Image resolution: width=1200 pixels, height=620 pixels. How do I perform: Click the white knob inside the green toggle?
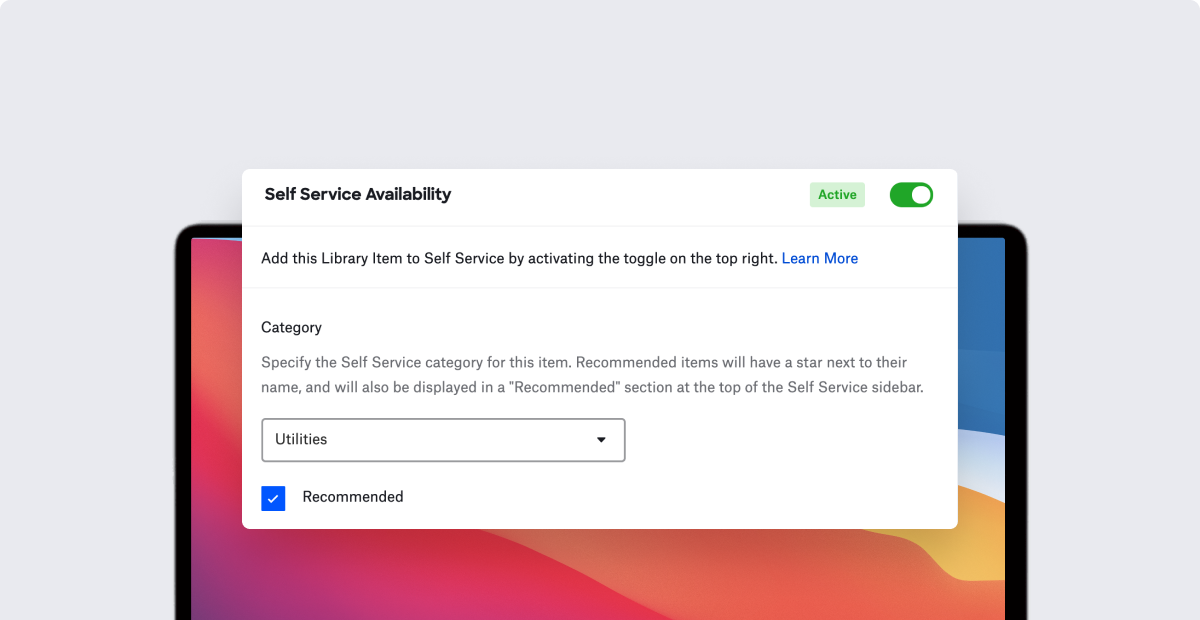pos(920,194)
